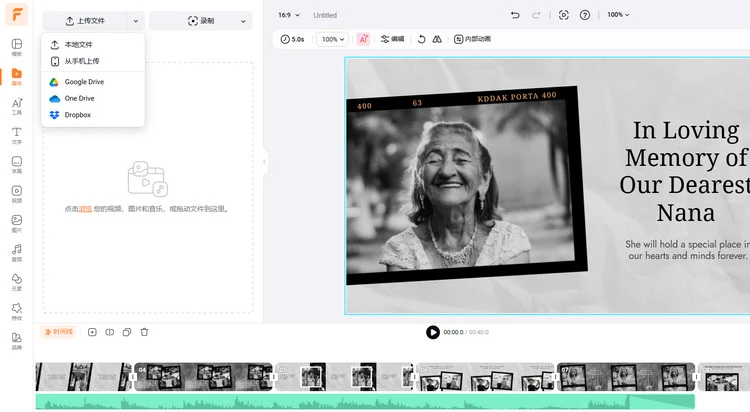Open the 音乐 music panel in sidebar
Image resolution: width=750 pixels, height=412 pixels.
pyautogui.click(x=17, y=251)
